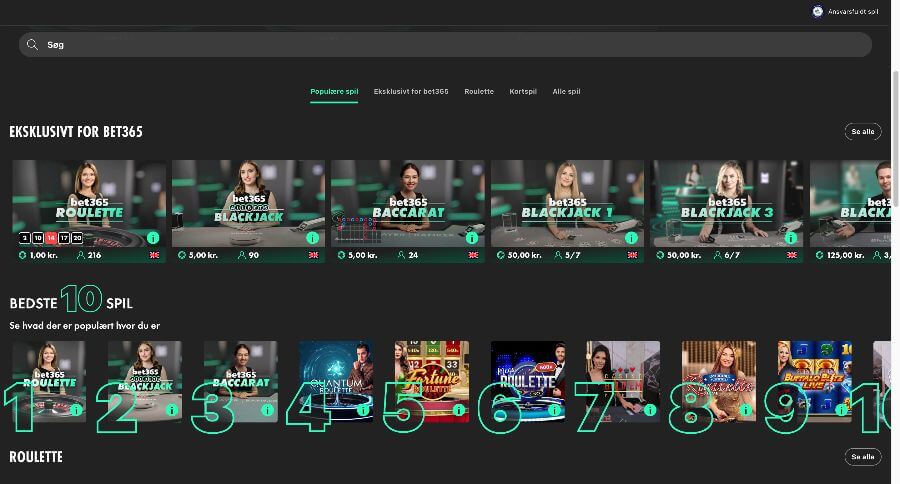Viewport: 900px width, 484px height.
Task: Focus the Søg search field
Action: click(445, 45)
